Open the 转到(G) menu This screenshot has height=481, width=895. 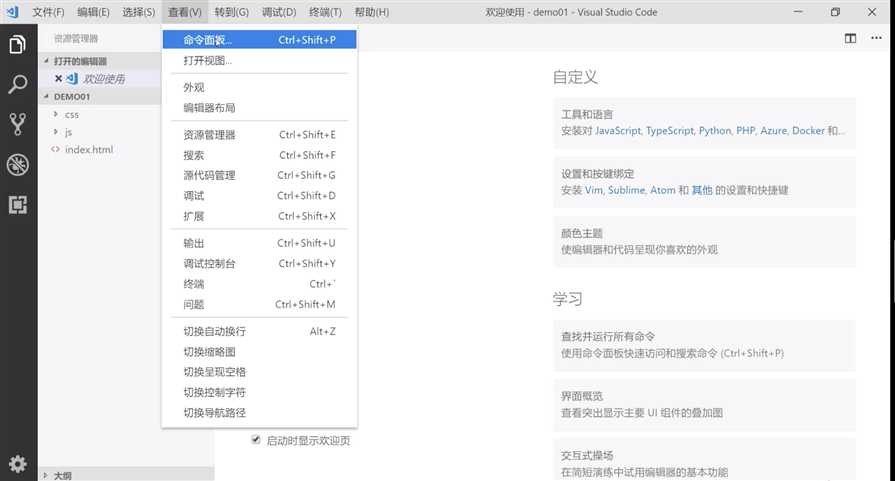point(231,12)
